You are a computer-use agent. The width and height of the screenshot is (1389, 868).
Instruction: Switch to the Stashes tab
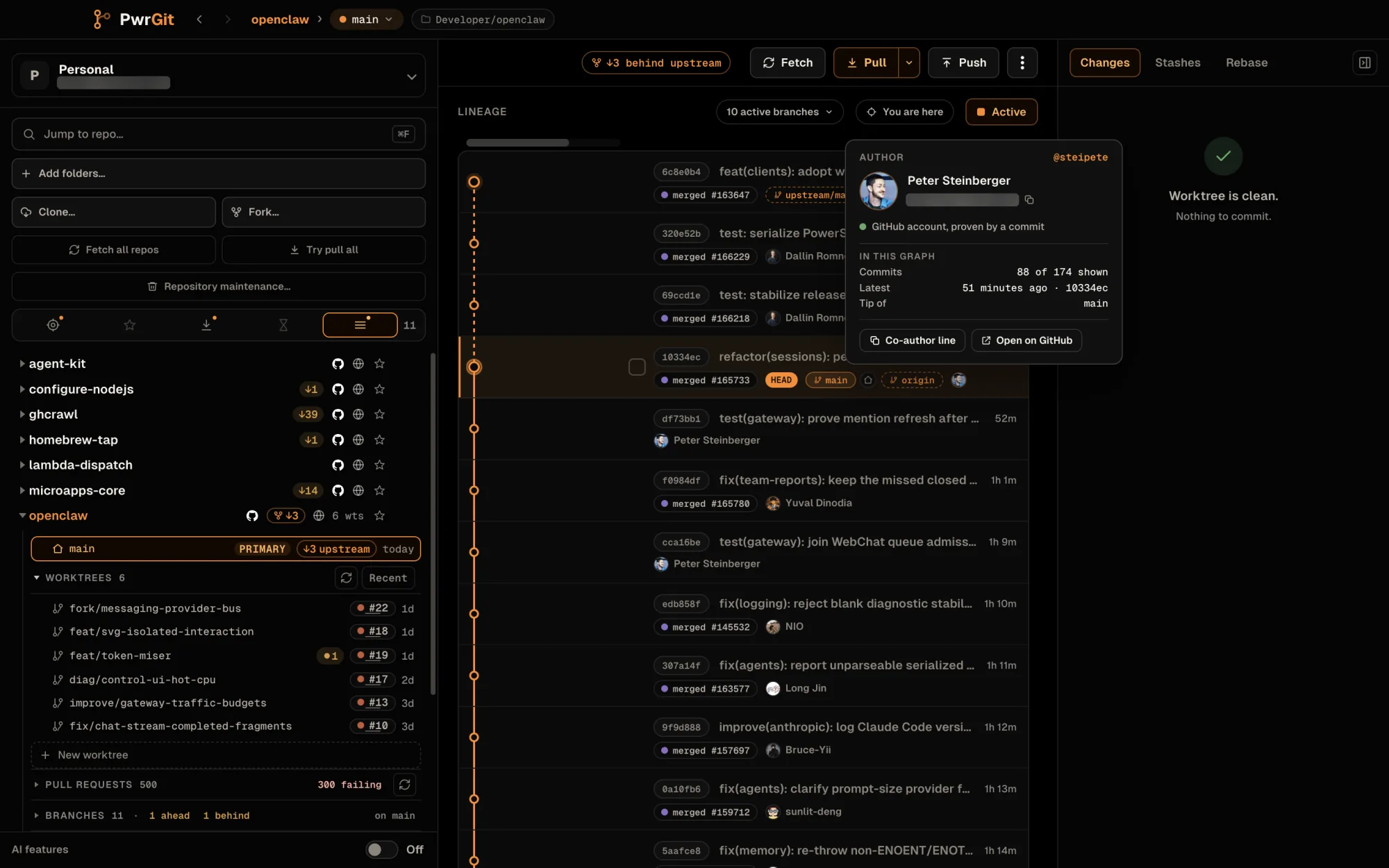click(1177, 62)
